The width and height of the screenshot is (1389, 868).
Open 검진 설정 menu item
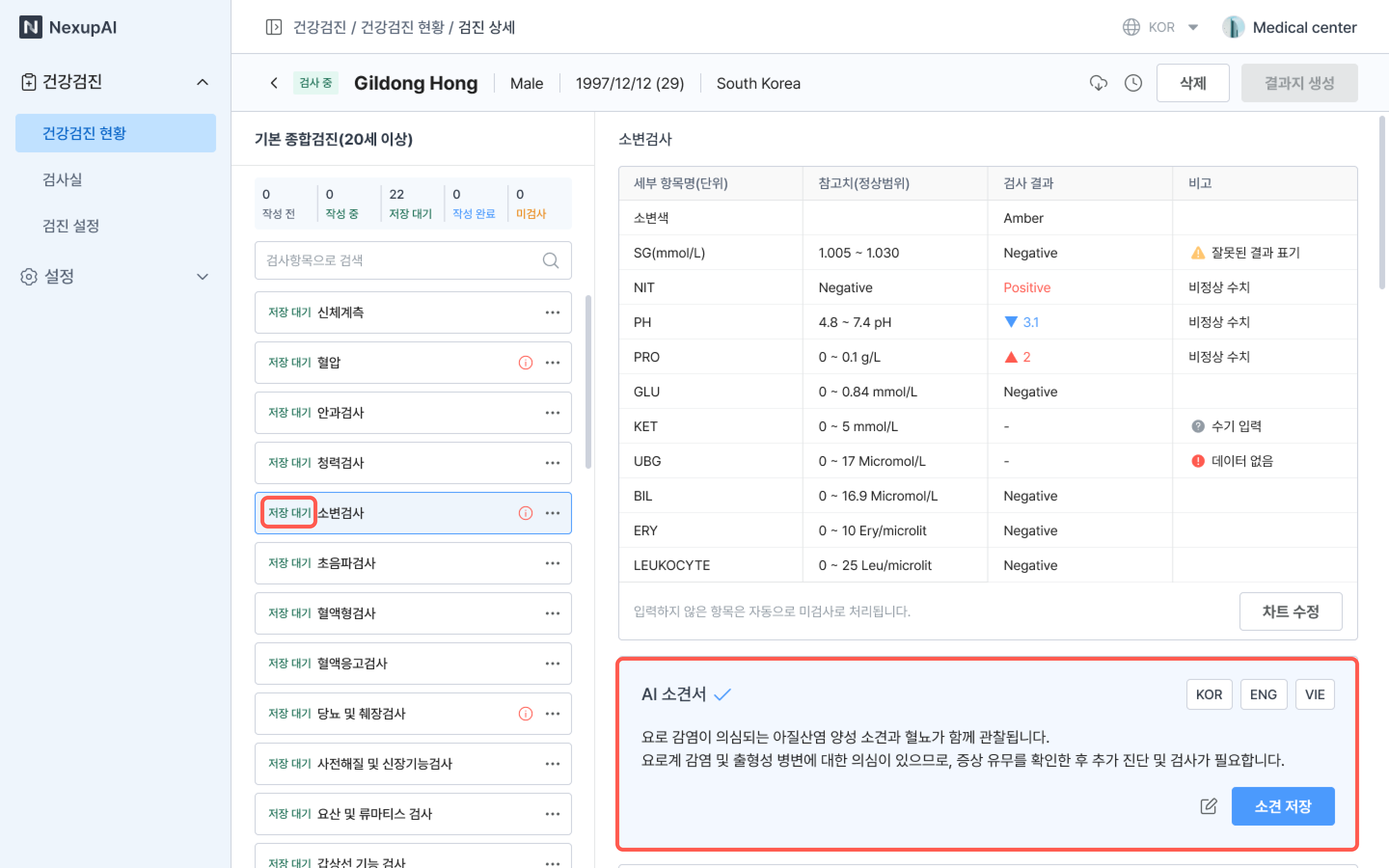[71, 226]
